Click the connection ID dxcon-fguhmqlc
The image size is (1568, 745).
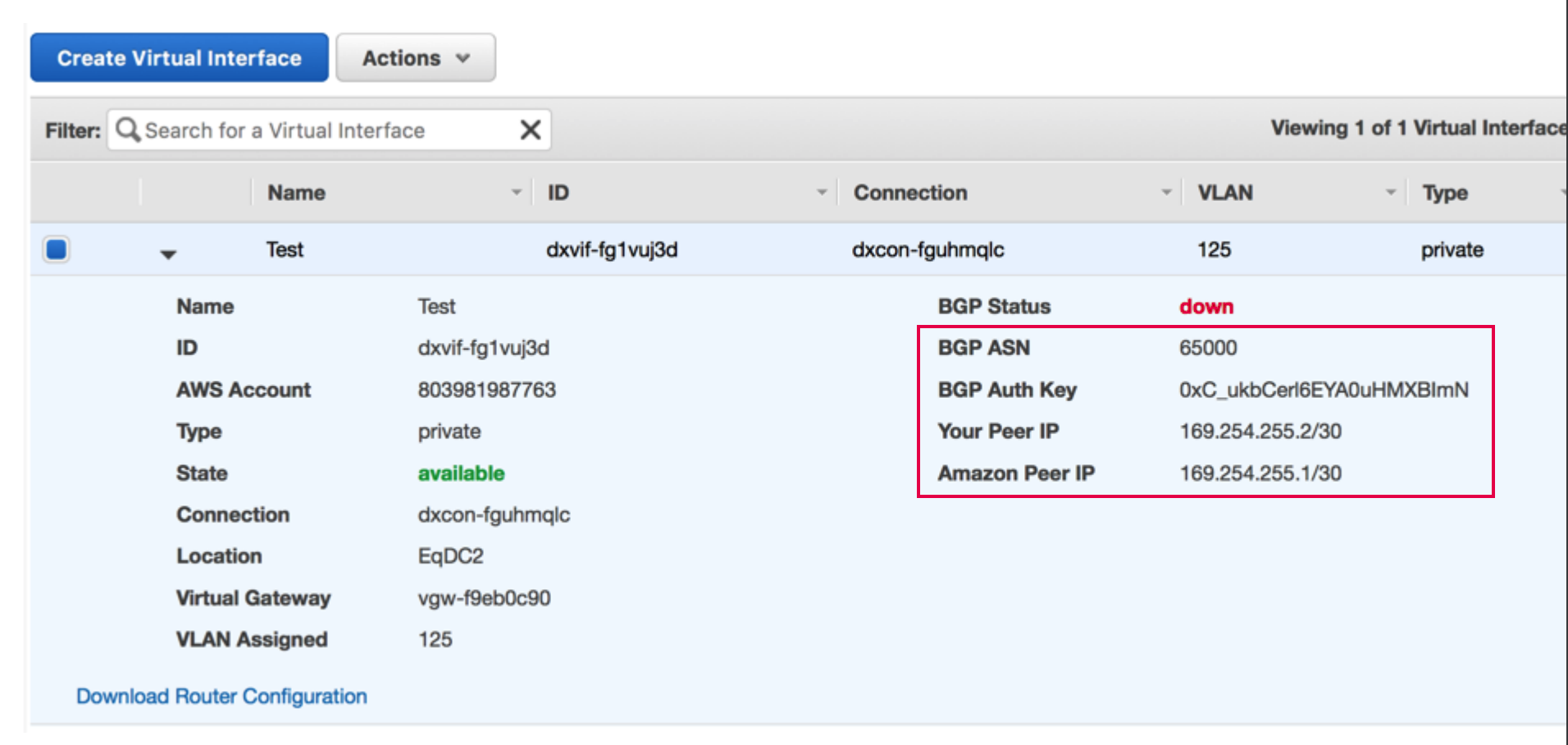(494, 514)
